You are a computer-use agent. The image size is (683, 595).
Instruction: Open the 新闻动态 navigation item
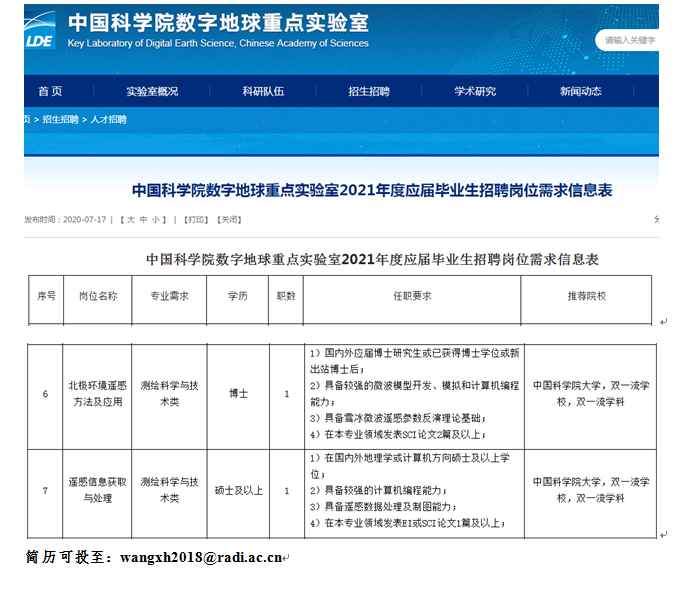tap(581, 91)
